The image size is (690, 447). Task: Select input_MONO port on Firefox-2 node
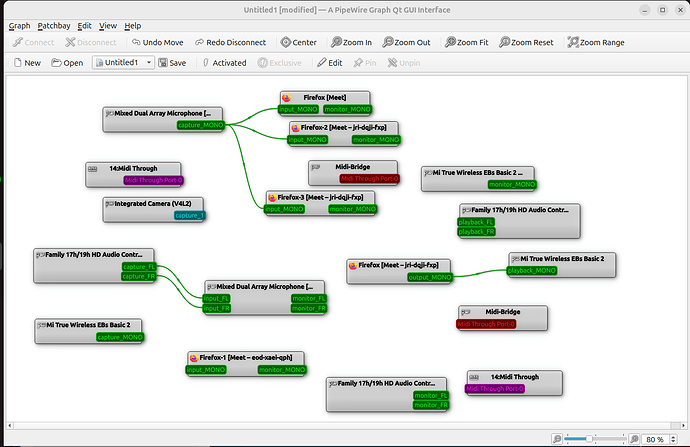click(308, 139)
